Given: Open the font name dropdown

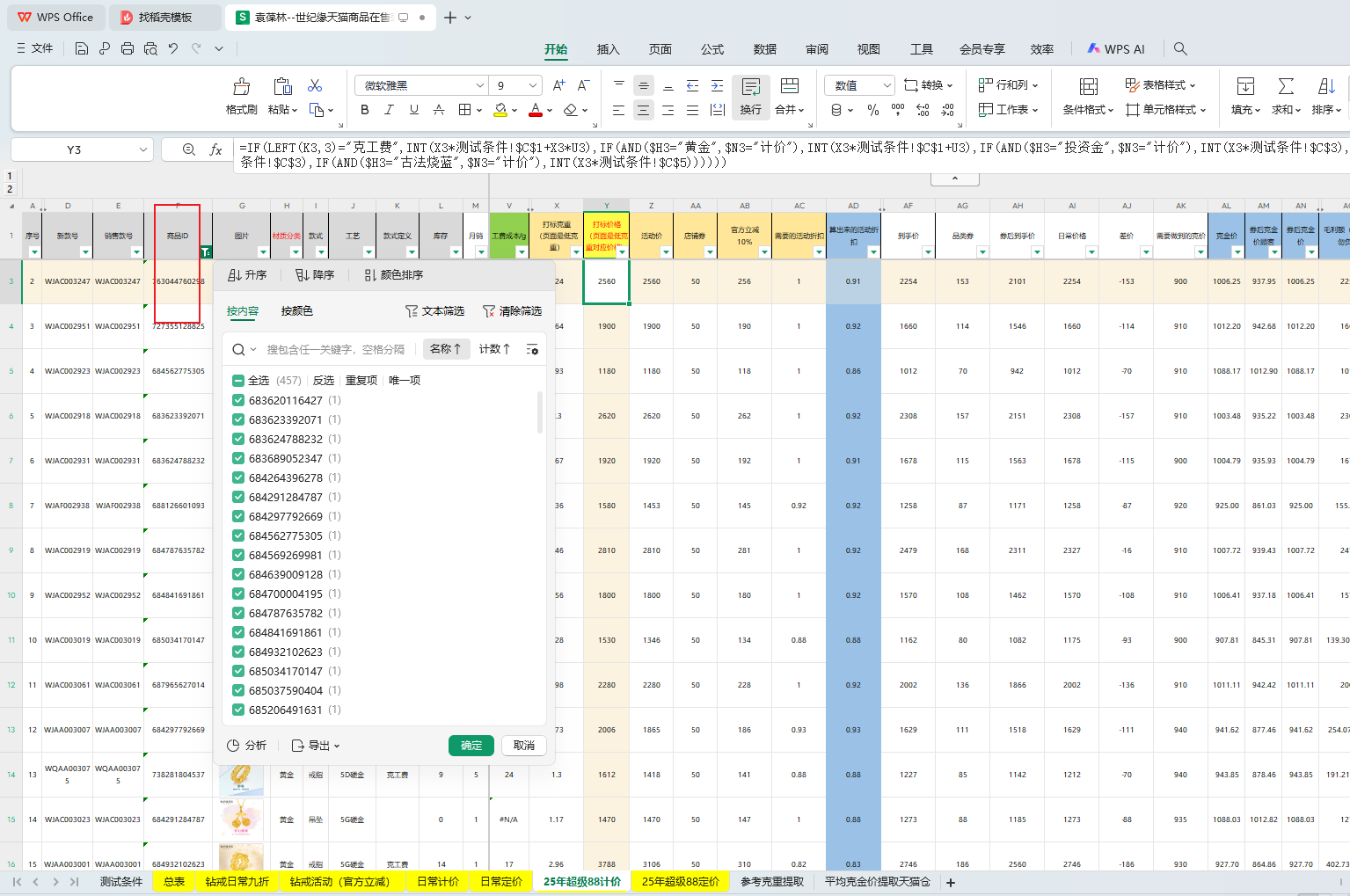Looking at the screenshot, I should (480, 85).
